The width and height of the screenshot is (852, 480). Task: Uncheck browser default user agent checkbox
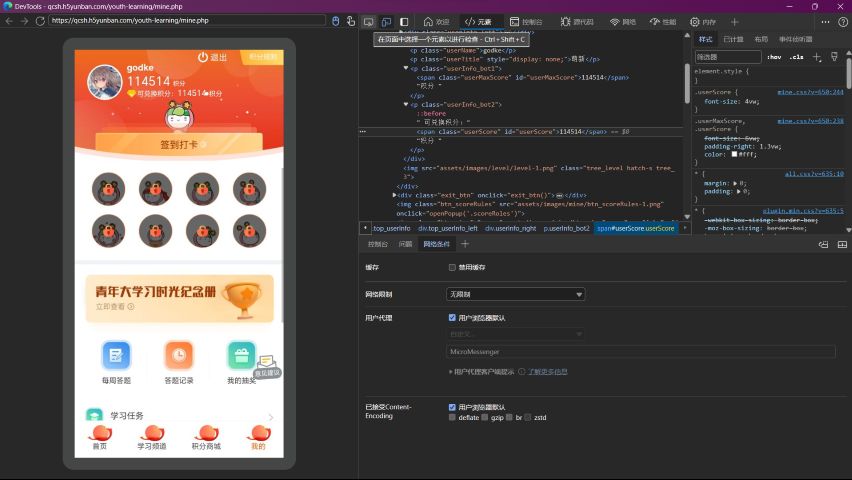(452, 317)
